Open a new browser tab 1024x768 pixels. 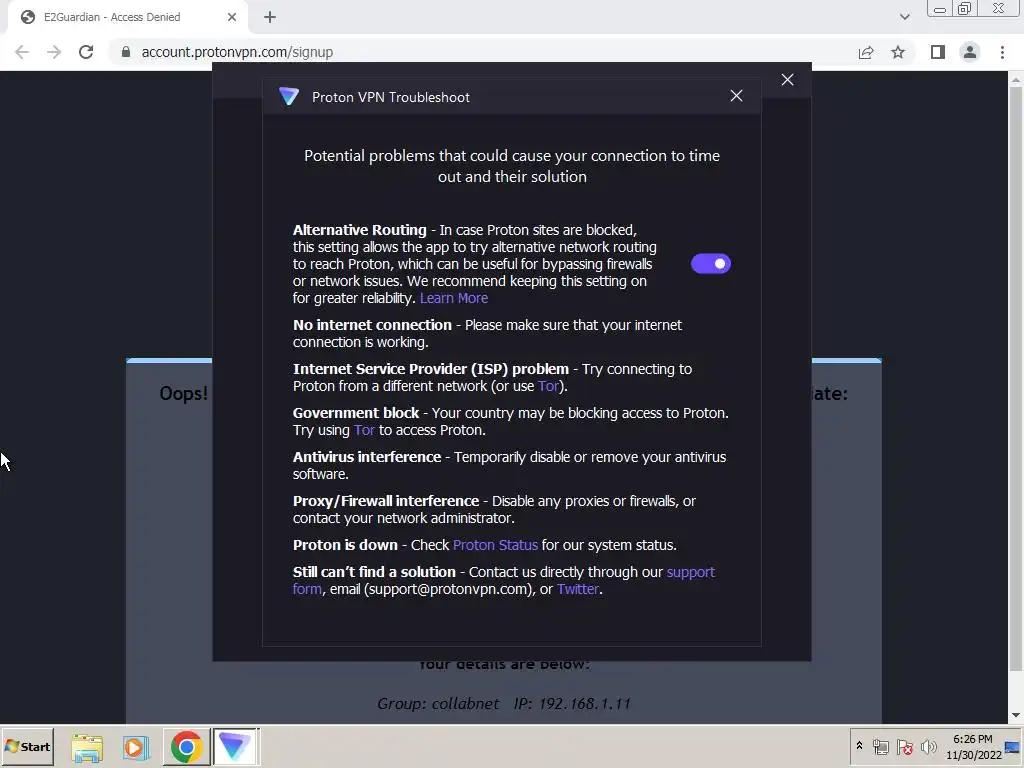point(270,17)
